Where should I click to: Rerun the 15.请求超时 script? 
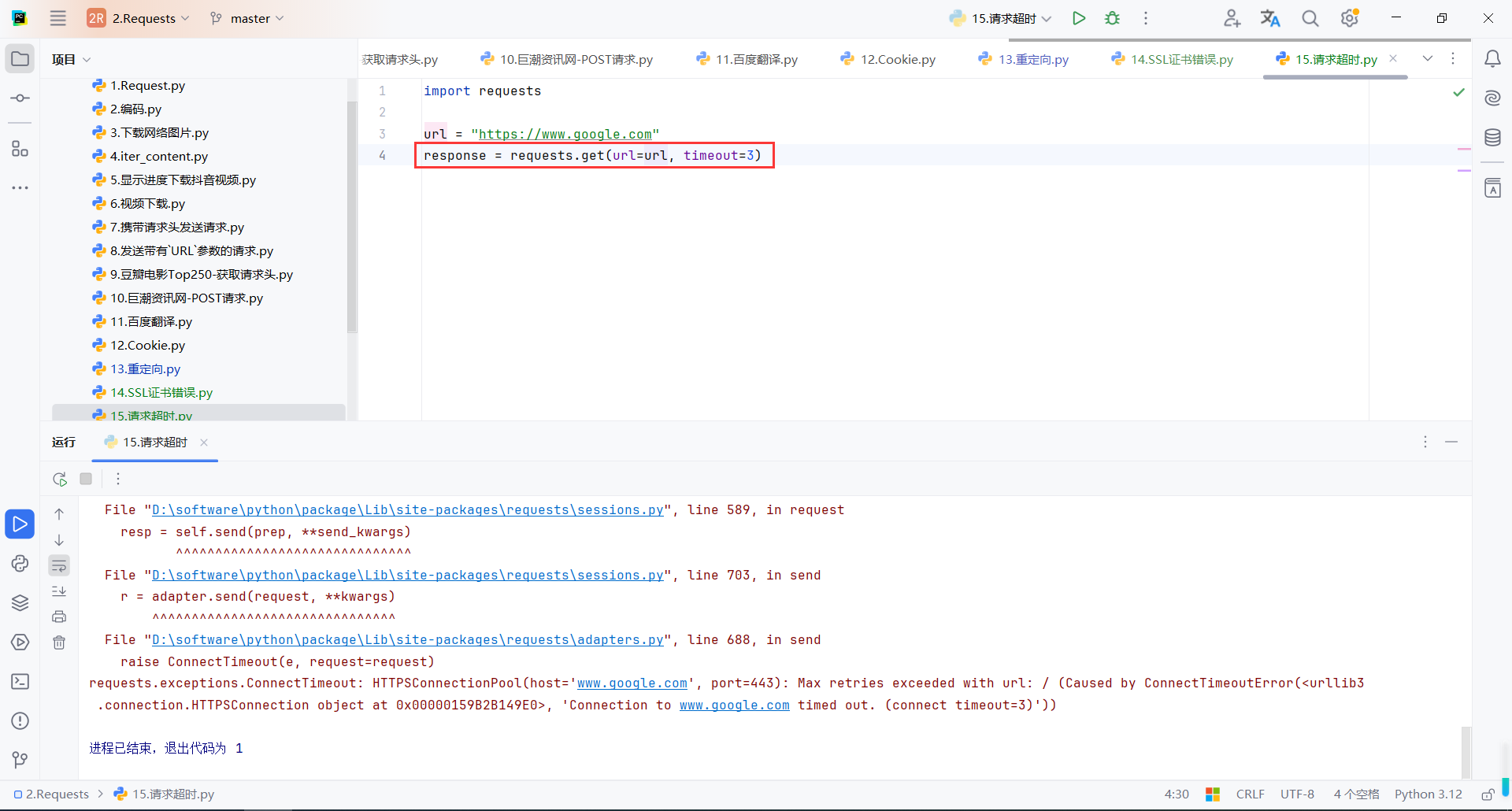point(60,479)
